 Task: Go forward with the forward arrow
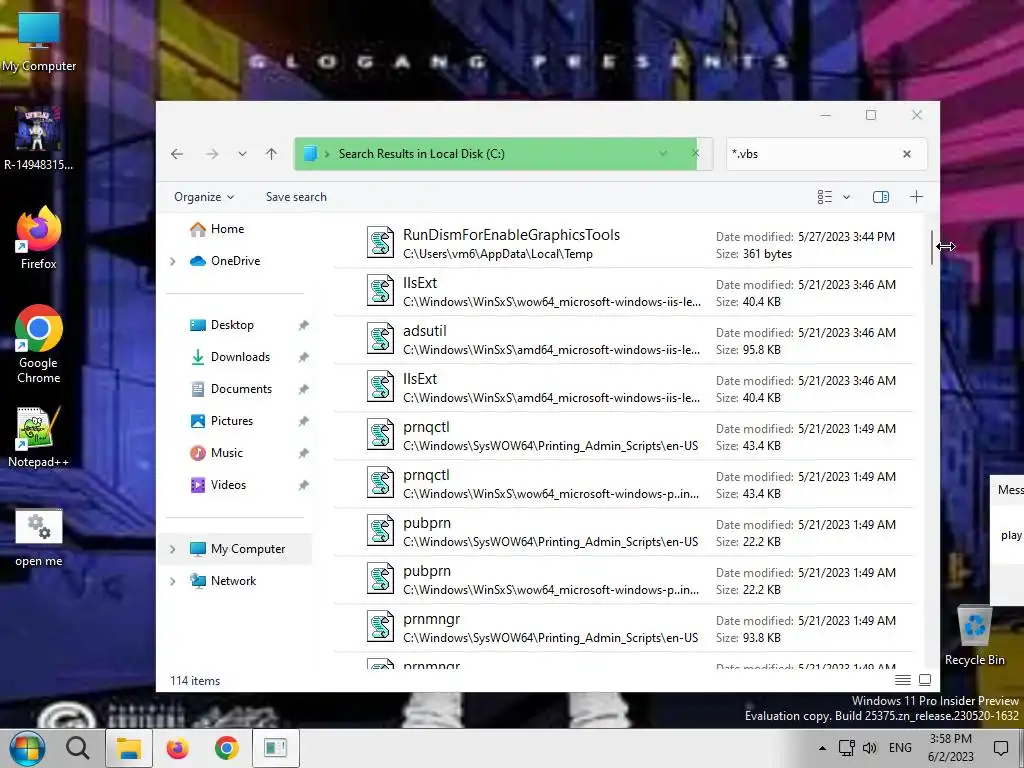coord(212,154)
